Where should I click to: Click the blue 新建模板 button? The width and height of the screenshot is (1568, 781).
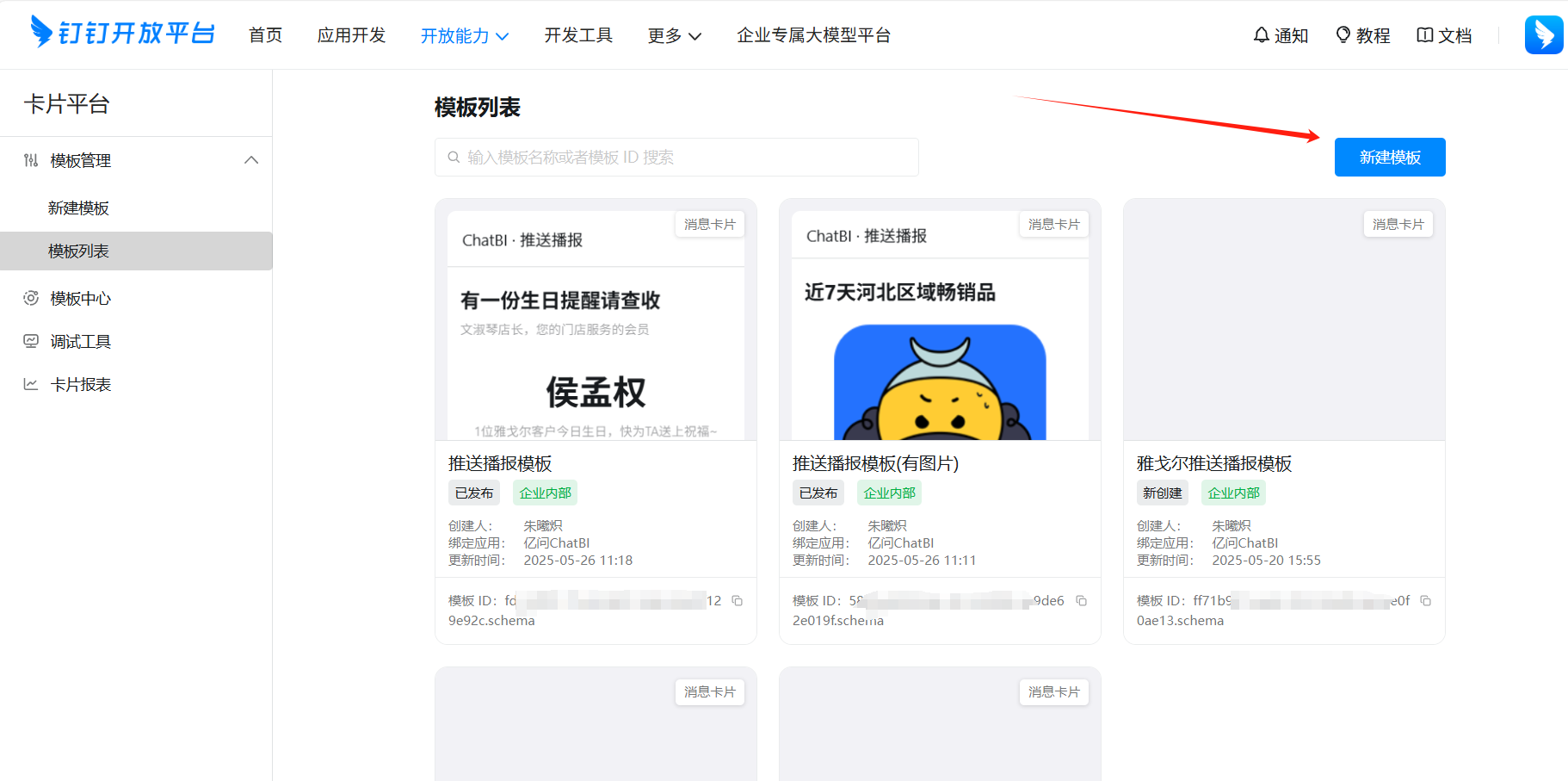point(1389,158)
